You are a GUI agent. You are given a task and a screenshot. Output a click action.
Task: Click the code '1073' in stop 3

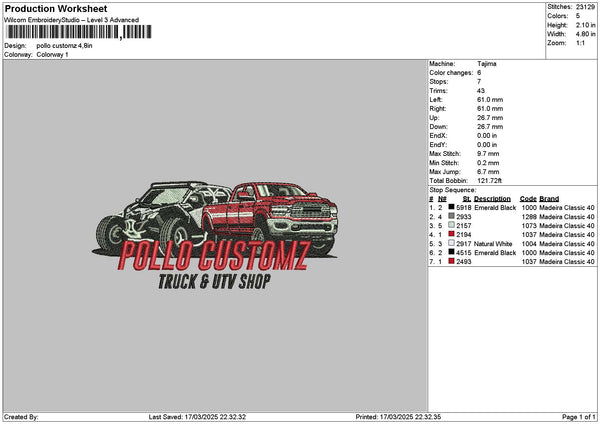tap(529, 226)
